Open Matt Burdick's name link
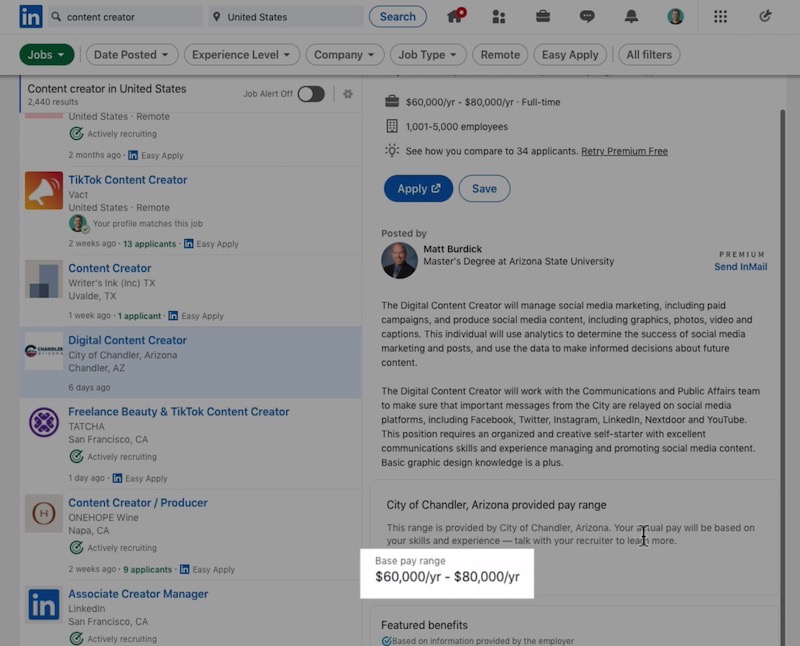 452,249
